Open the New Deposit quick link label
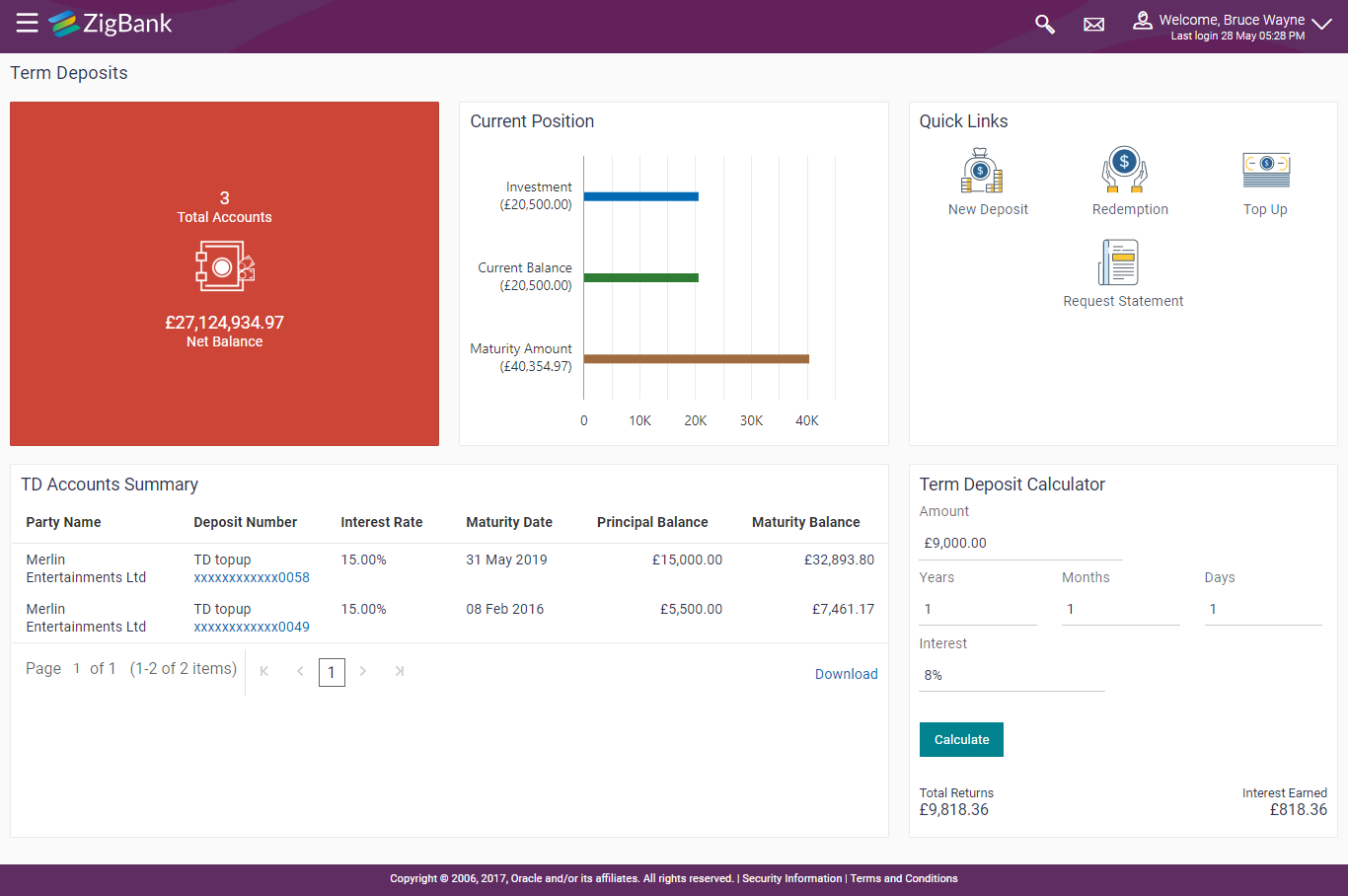1348x896 pixels. click(x=988, y=209)
